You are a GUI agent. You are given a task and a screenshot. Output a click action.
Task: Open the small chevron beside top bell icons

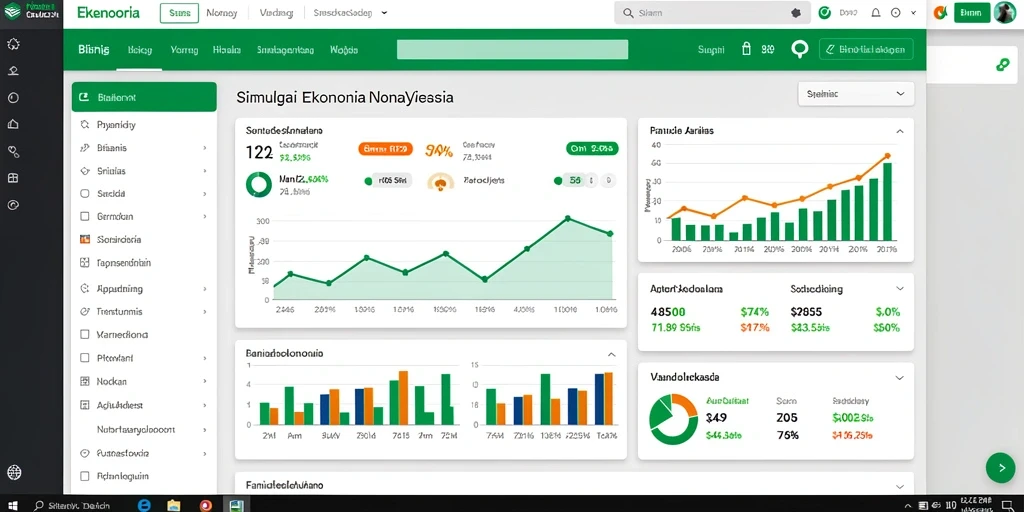point(913,12)
